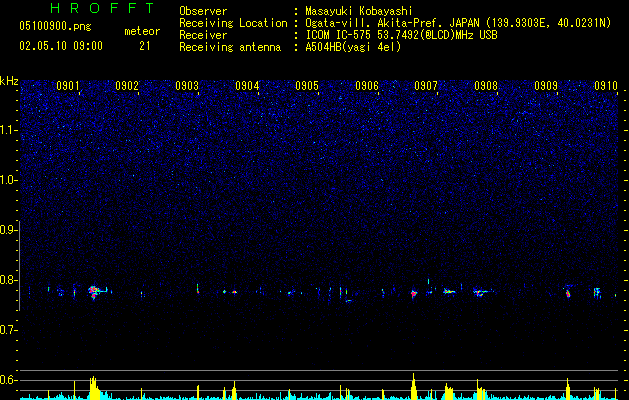Click the 0908 time marker

pos(486,86)
